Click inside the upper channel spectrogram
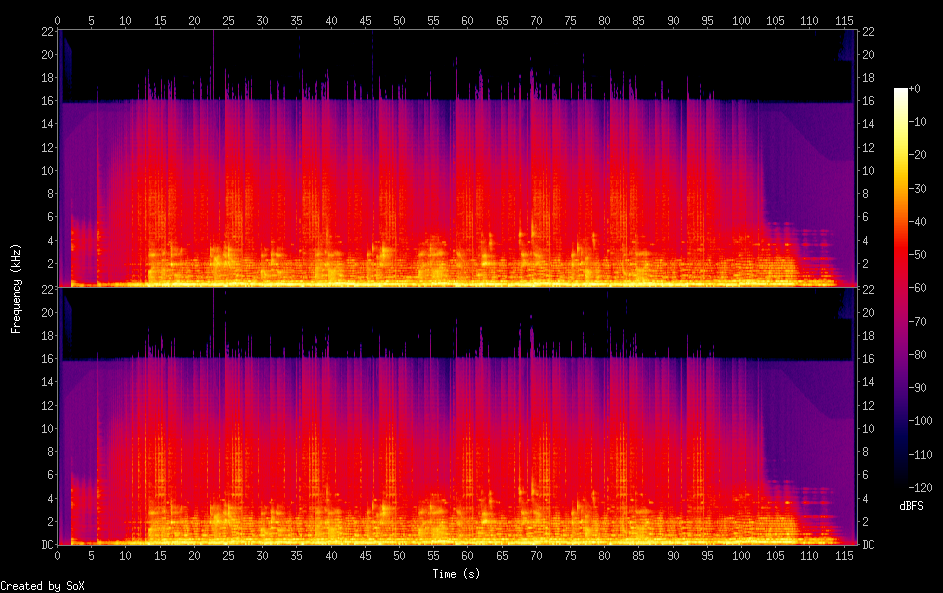943x593 pixels. (456, 158)
